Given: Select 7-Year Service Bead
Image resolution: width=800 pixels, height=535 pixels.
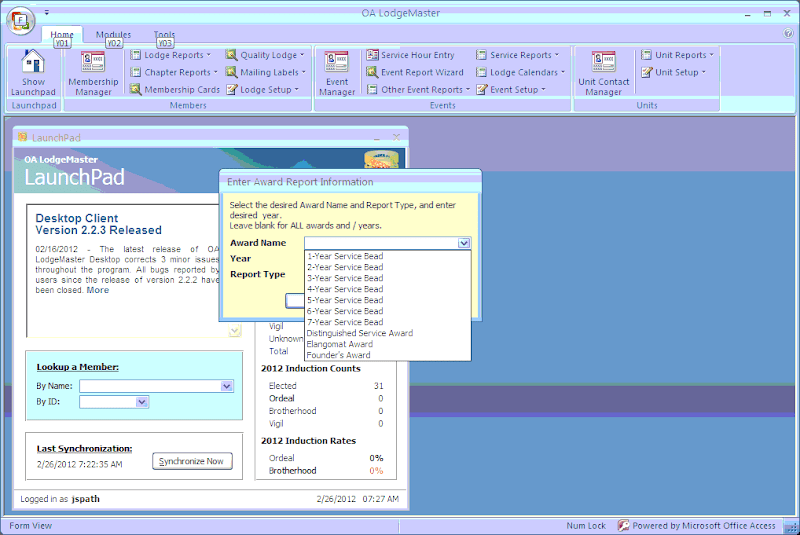Looking at the screenshot, I should [x=388, y=322].
